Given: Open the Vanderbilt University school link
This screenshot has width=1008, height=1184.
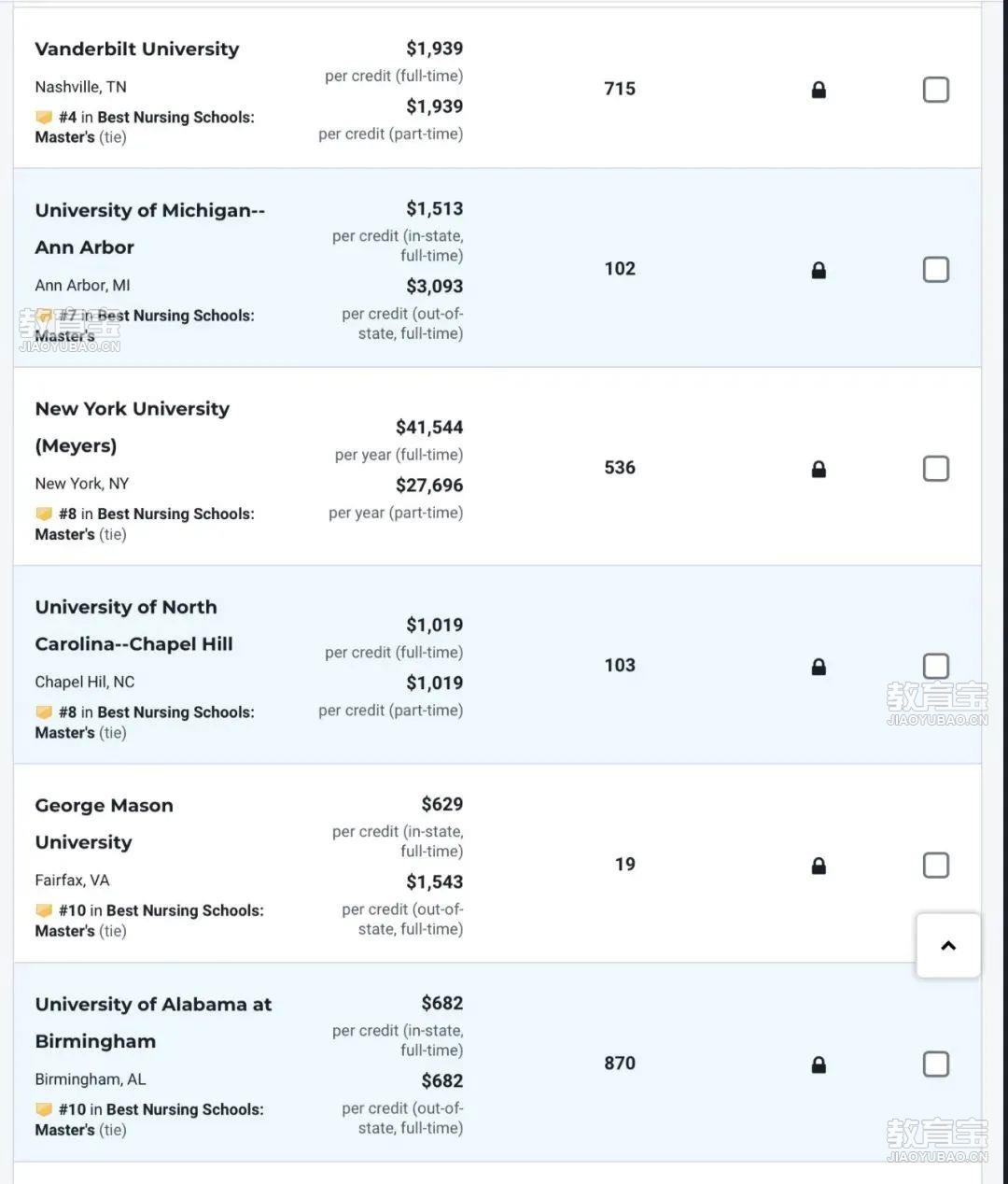Looking at the screenshot, I should pyautogui.click(x=137, y=49).
